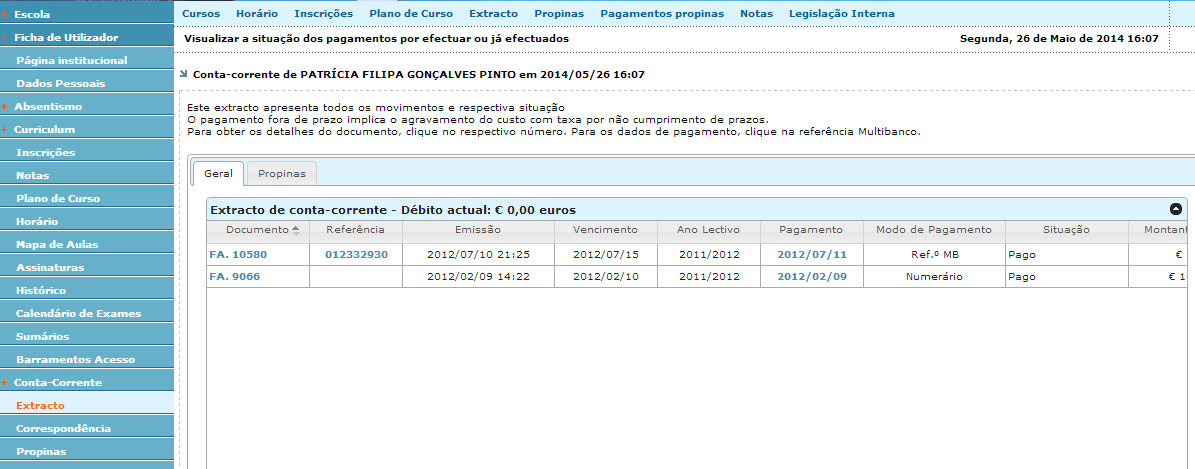
Task: Go to Horário in top navigation
Action: (x=257, y=14)
